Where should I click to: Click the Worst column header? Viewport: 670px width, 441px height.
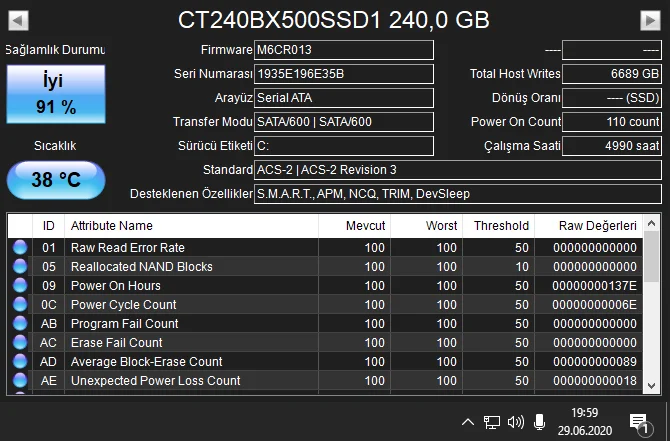click(426, 226)
